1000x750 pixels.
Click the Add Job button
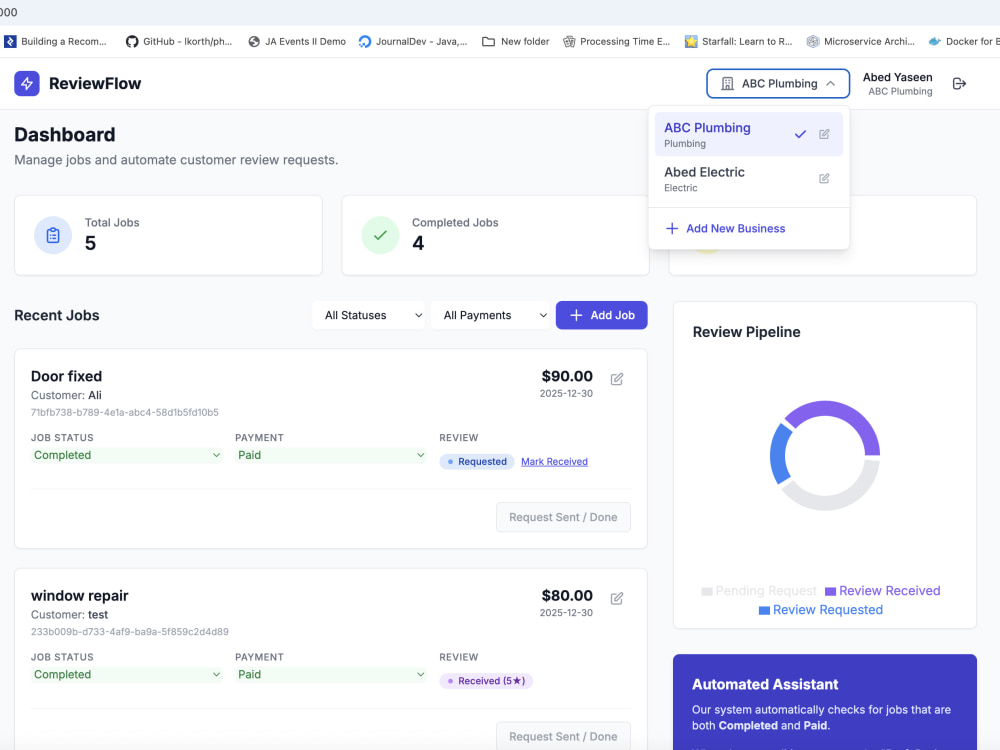601,315
